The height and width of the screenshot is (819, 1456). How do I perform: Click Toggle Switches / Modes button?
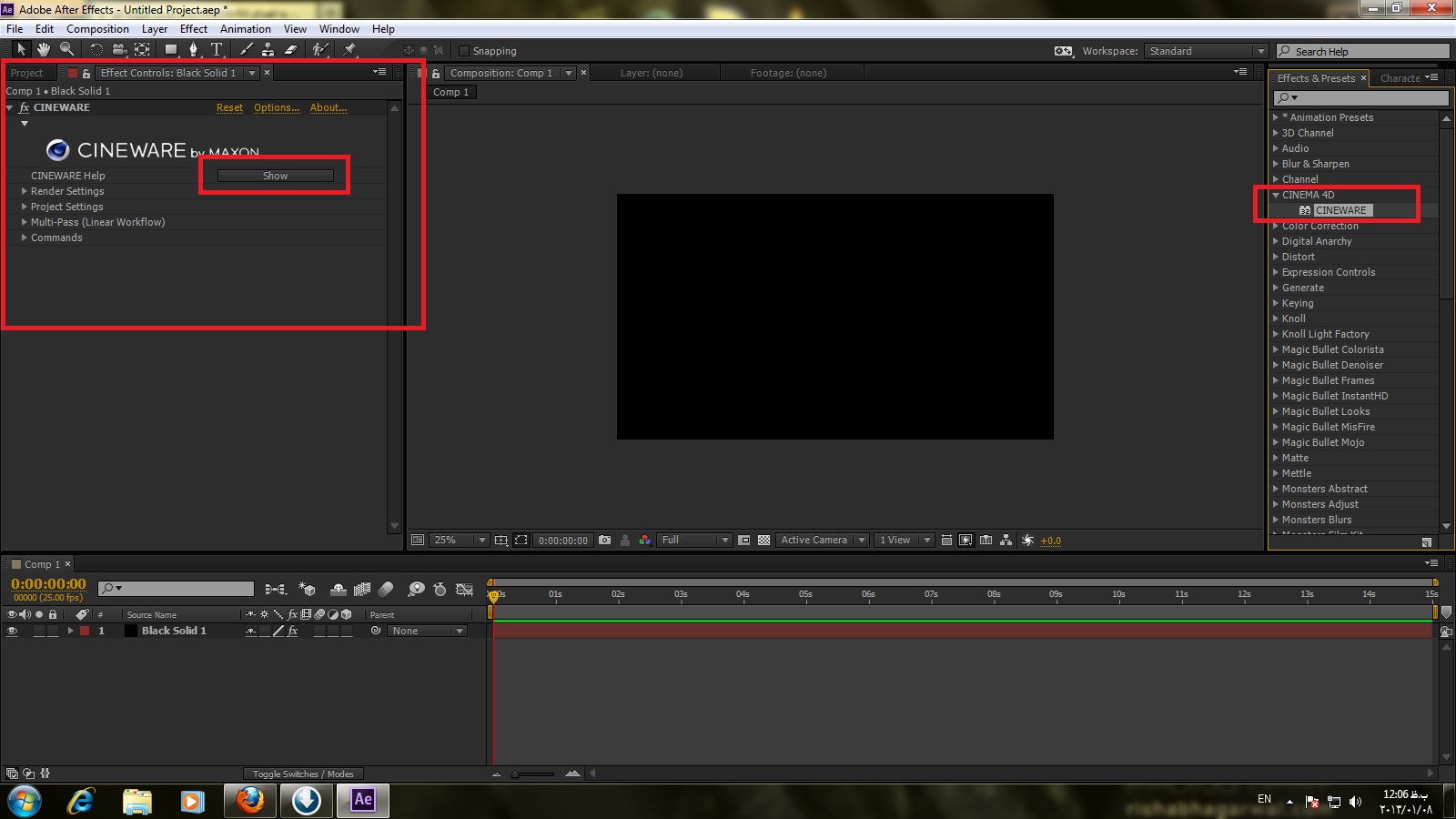(x=303, y=774)
